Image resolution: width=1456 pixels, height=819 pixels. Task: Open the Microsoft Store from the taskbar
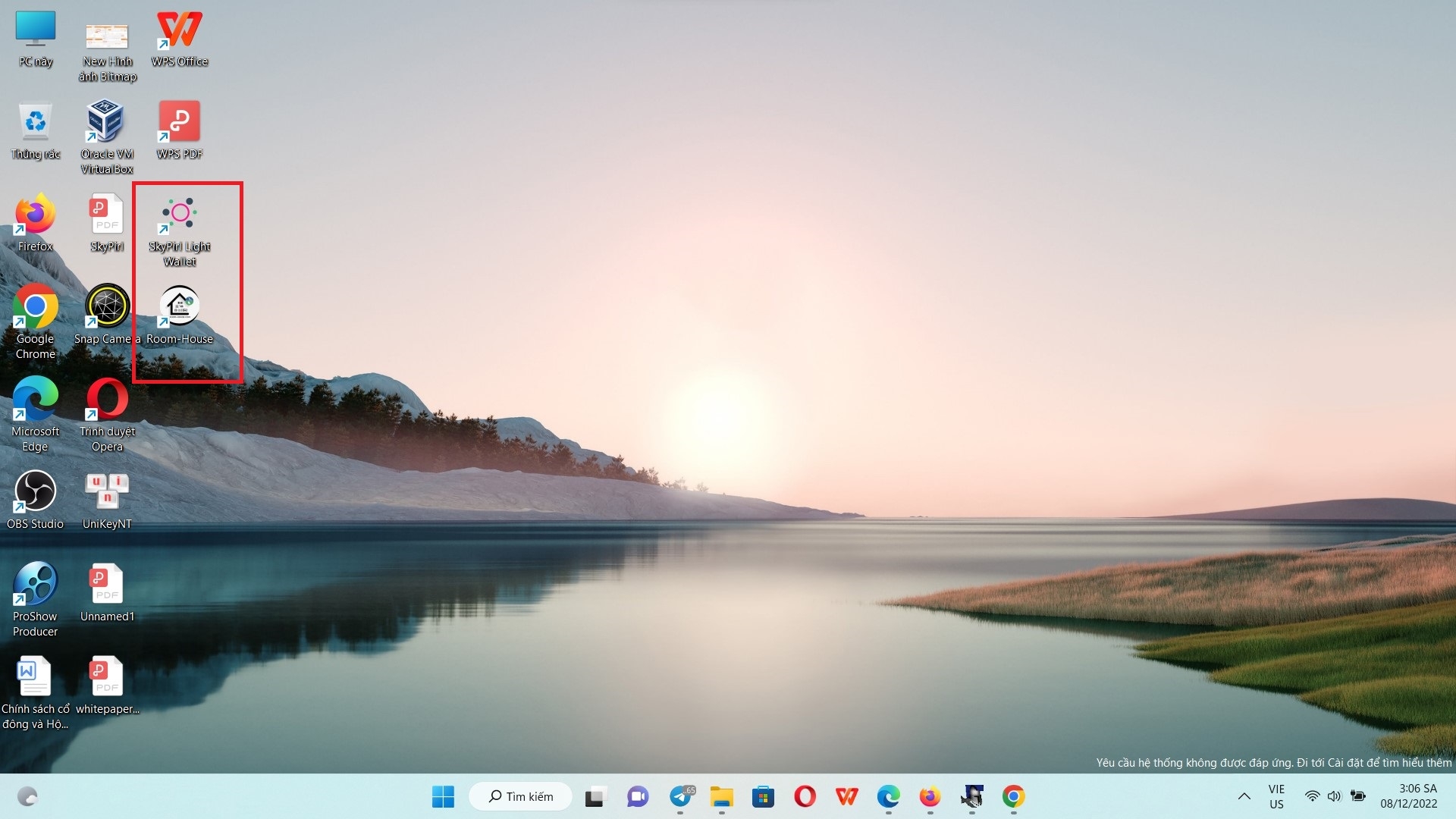763,796
